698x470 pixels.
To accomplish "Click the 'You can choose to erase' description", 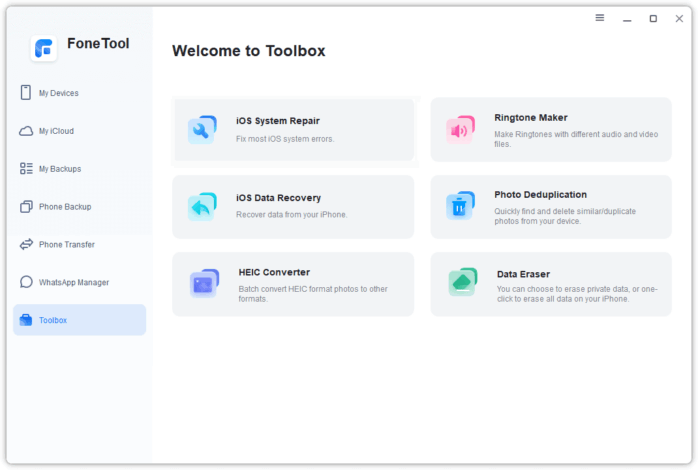I will click(x=577, y=294).
